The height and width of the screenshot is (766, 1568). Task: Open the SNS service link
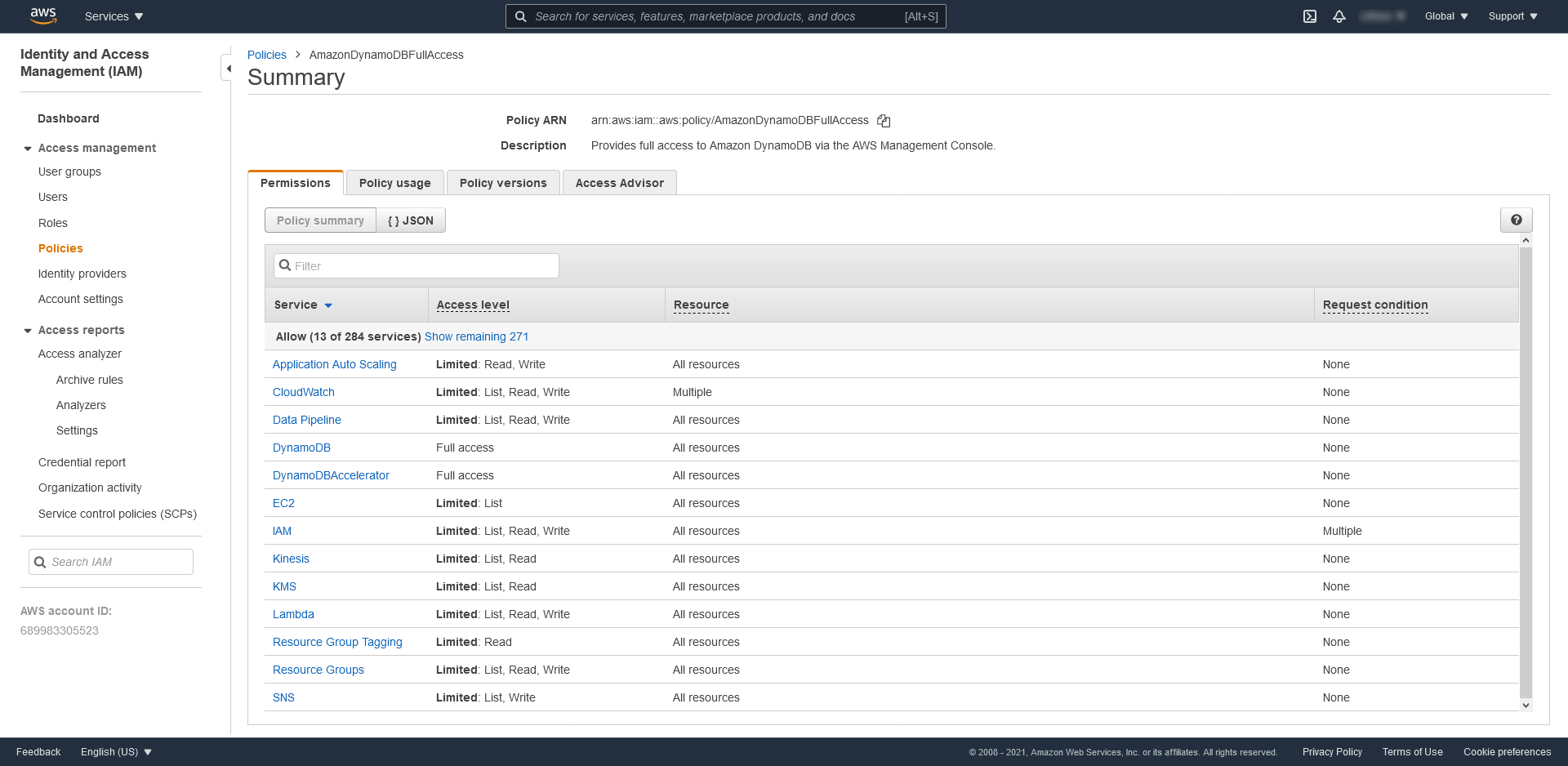(x=283, y=697)
